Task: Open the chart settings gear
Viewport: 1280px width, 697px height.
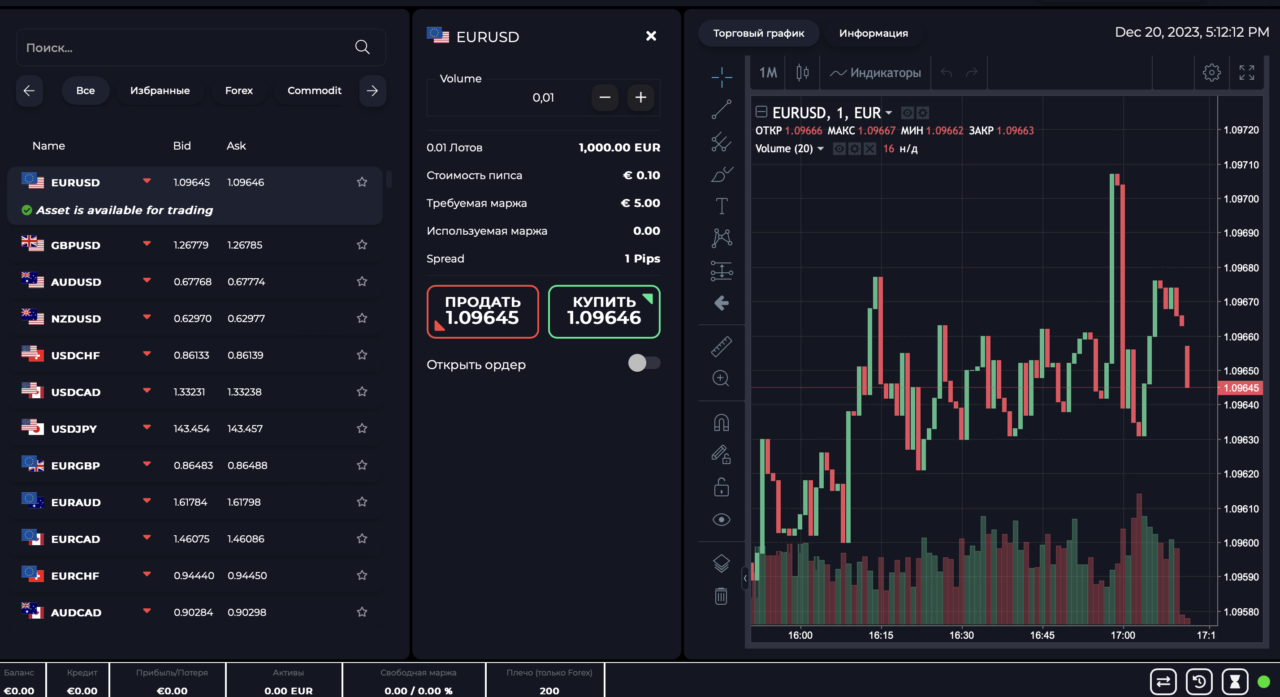Action: [x=1212, y=72]
